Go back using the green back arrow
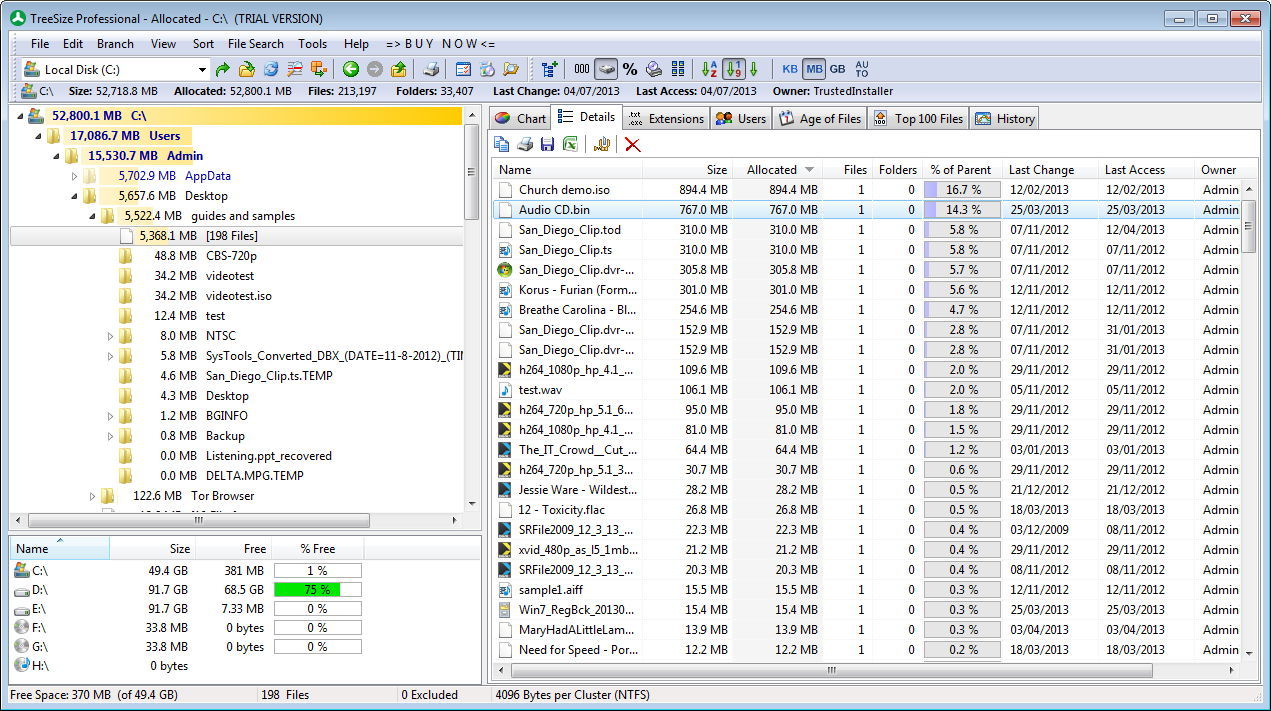1271x711 pixels. [349, 68]
